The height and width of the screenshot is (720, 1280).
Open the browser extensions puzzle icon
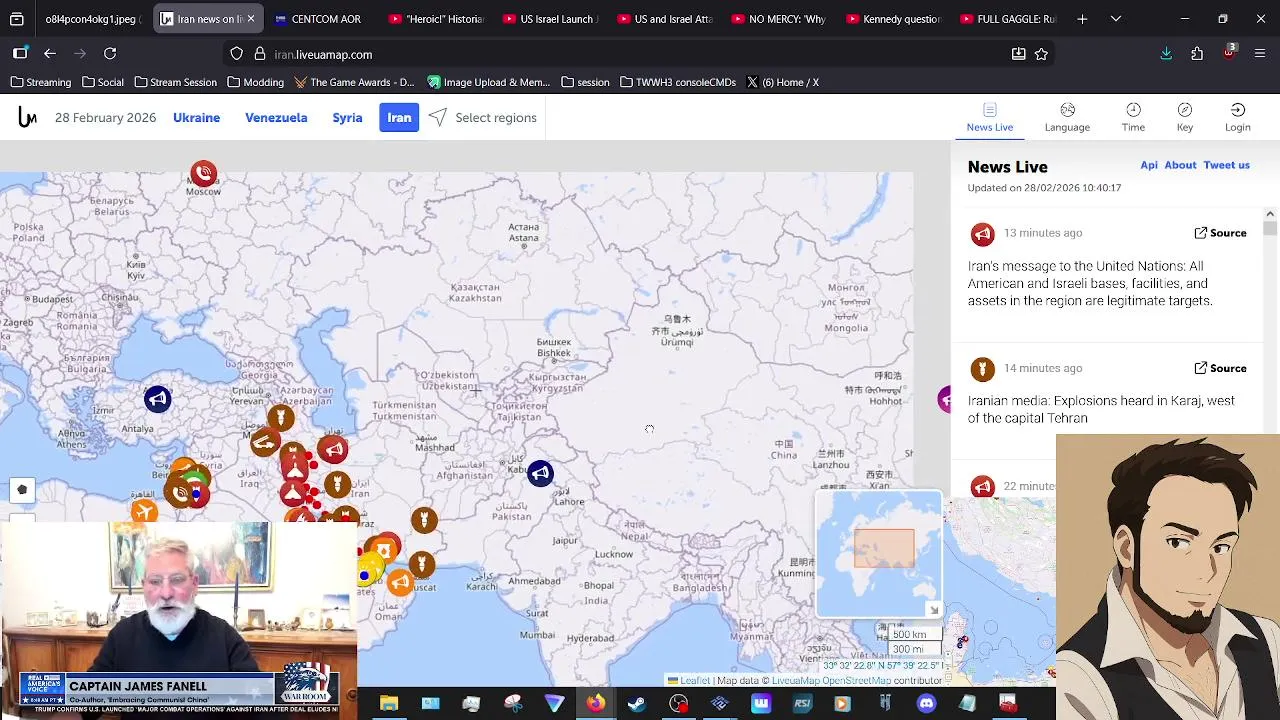pyautogui.click(x=1197, y=54)
